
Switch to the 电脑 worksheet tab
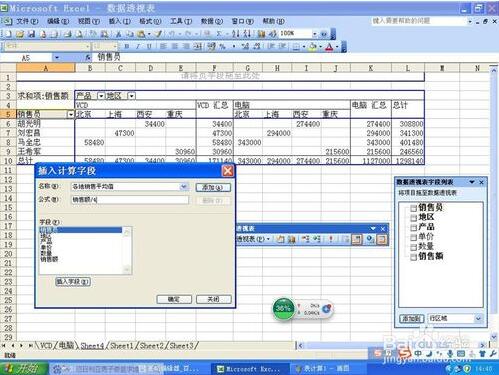click(66, 346)
